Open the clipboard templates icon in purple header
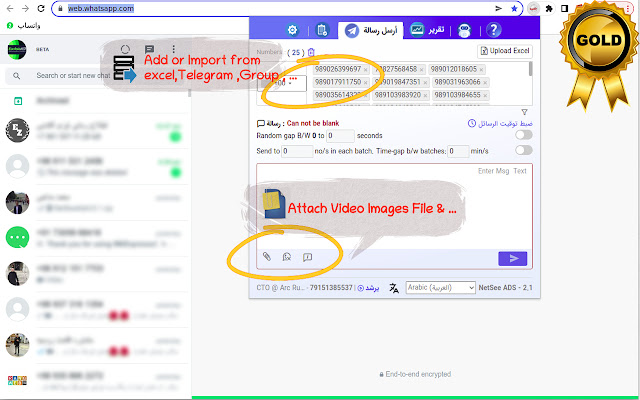This screenshot has width=640, height=400. tap(322, 30)
